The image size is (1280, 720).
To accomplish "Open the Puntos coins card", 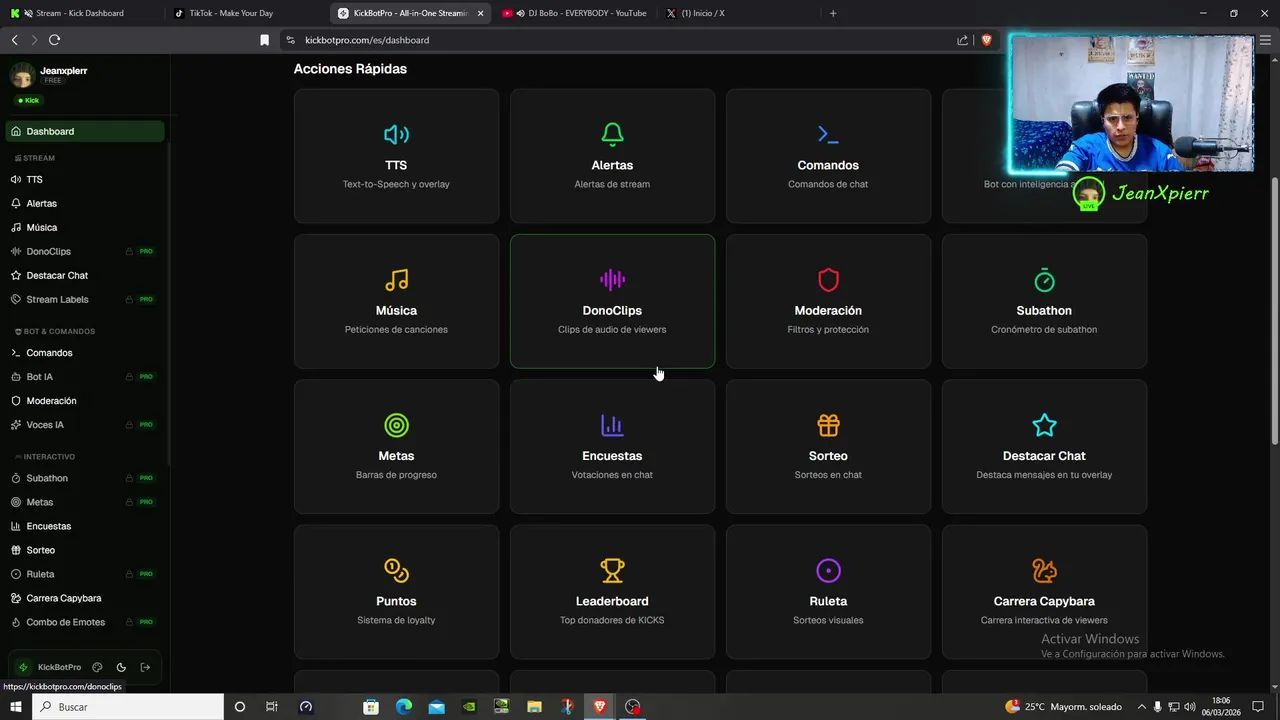I will click(396, 592).
